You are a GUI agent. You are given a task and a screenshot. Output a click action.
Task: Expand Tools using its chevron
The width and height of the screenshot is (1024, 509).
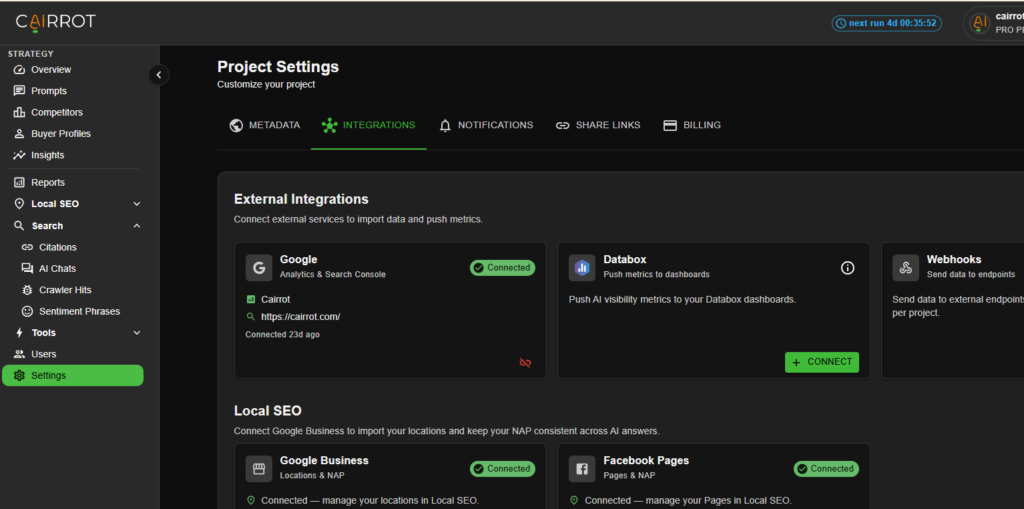coord(136,333)
